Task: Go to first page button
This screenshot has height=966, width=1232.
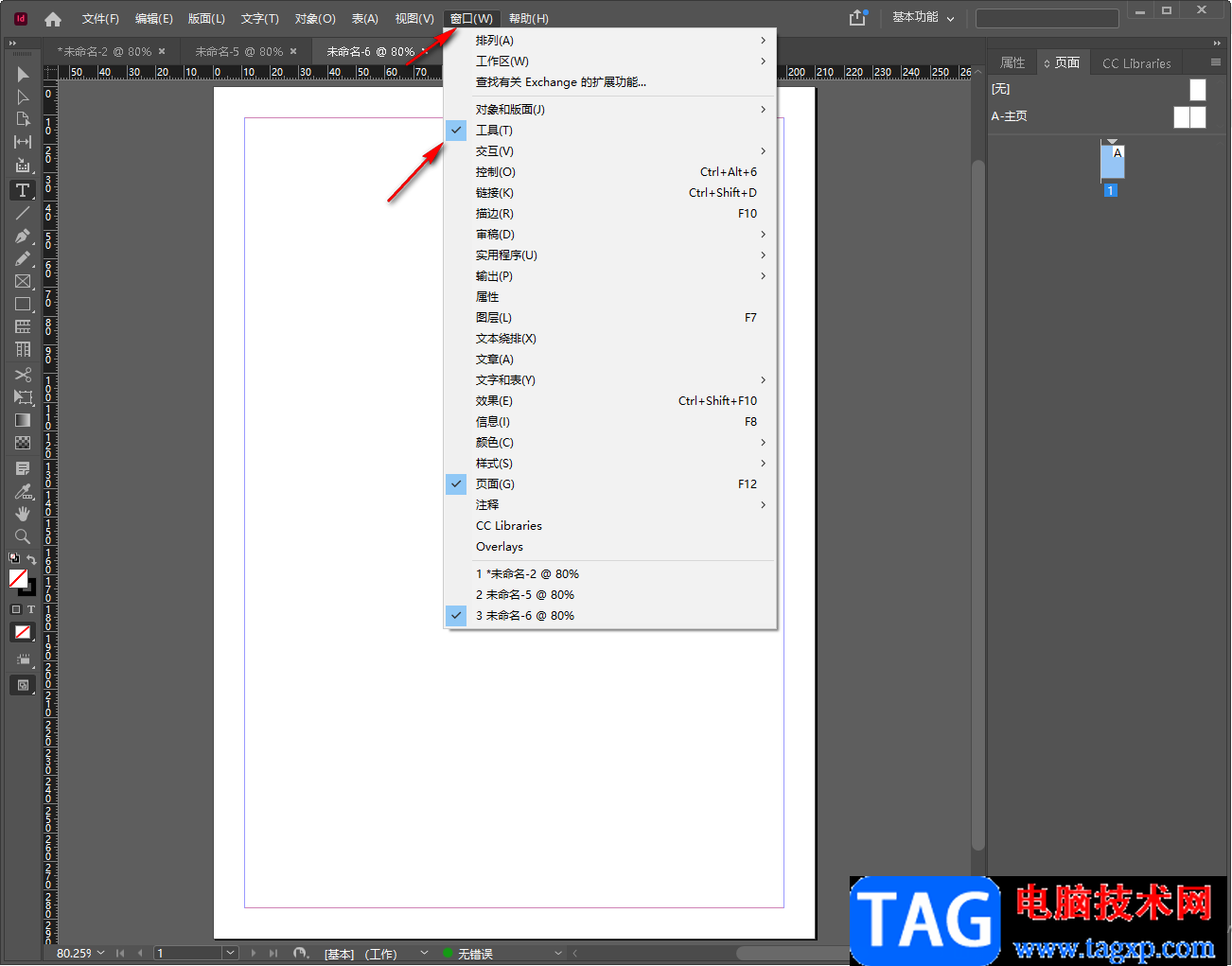Action: coord(120,954)
